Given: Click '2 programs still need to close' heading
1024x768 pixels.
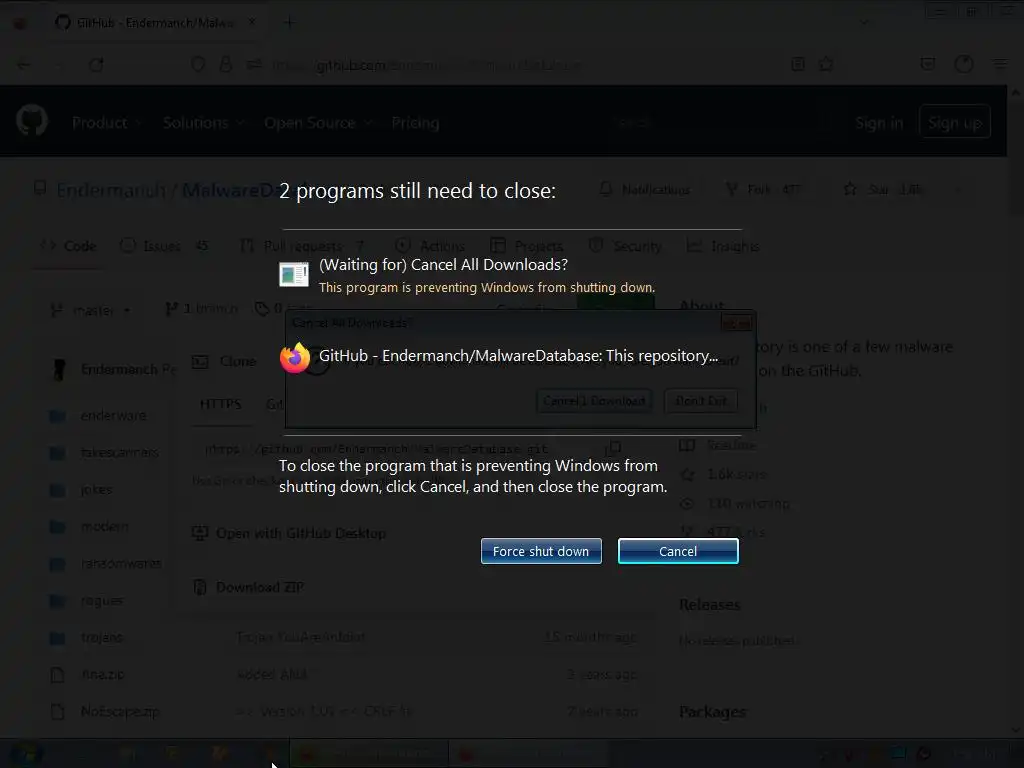Looking at the screenshot, I should pyautogui.click(x=417, y=191).
